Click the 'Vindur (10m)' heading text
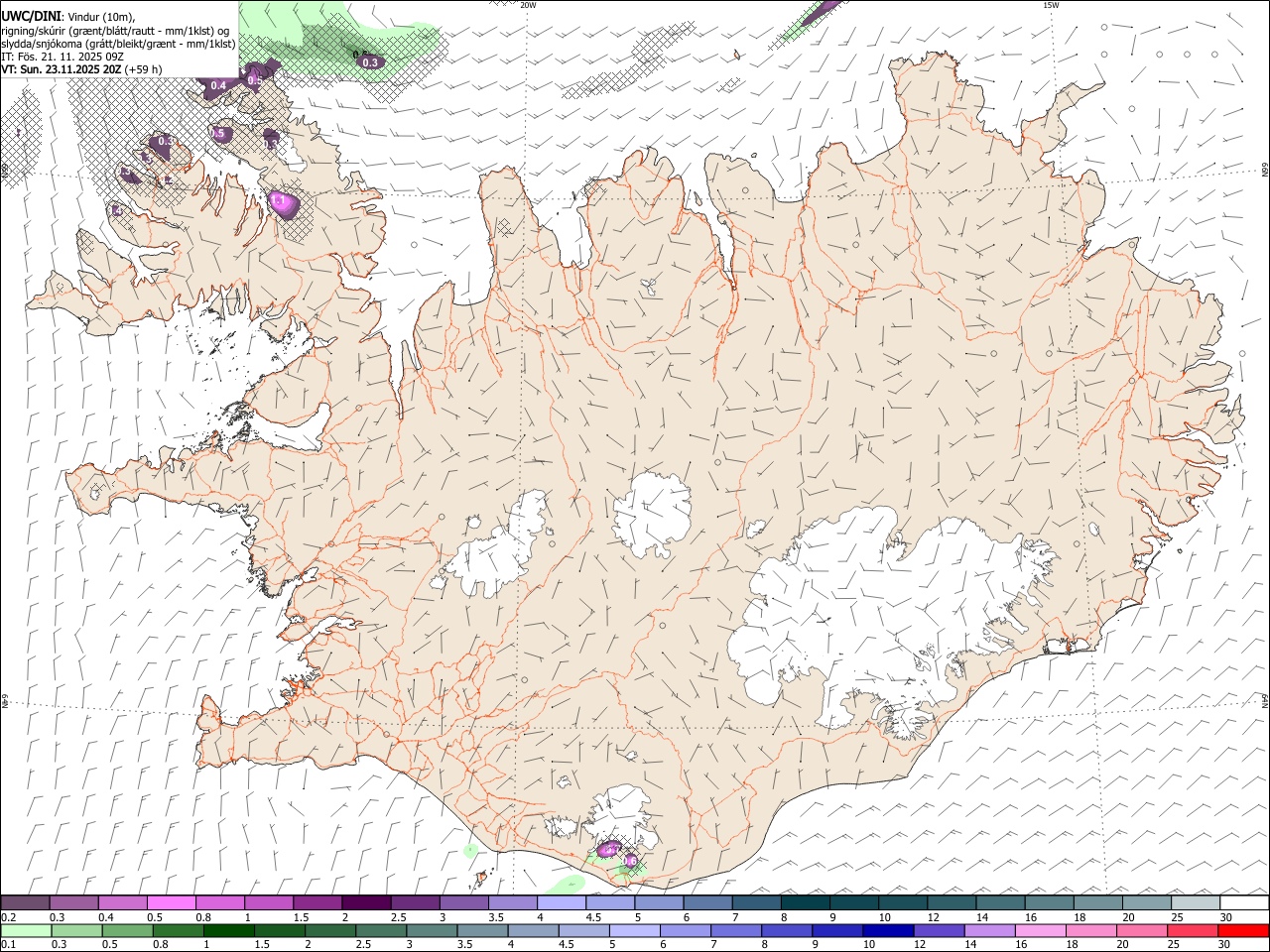This screenshot has height=952, width=1270. click(x=100, y=17)
